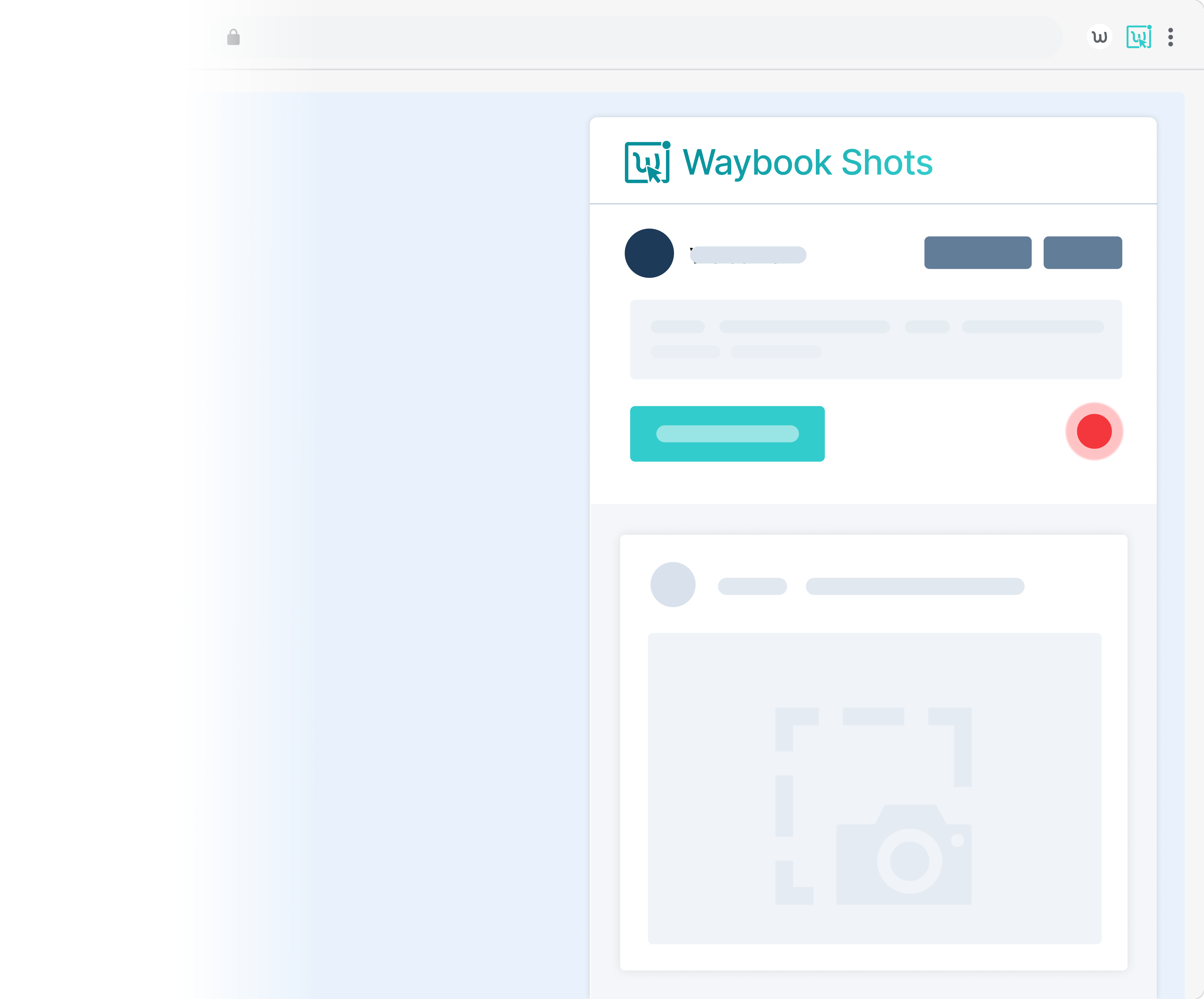
Task: Click the narrower slate-blue button on right
Action: tap(1083, 253)
